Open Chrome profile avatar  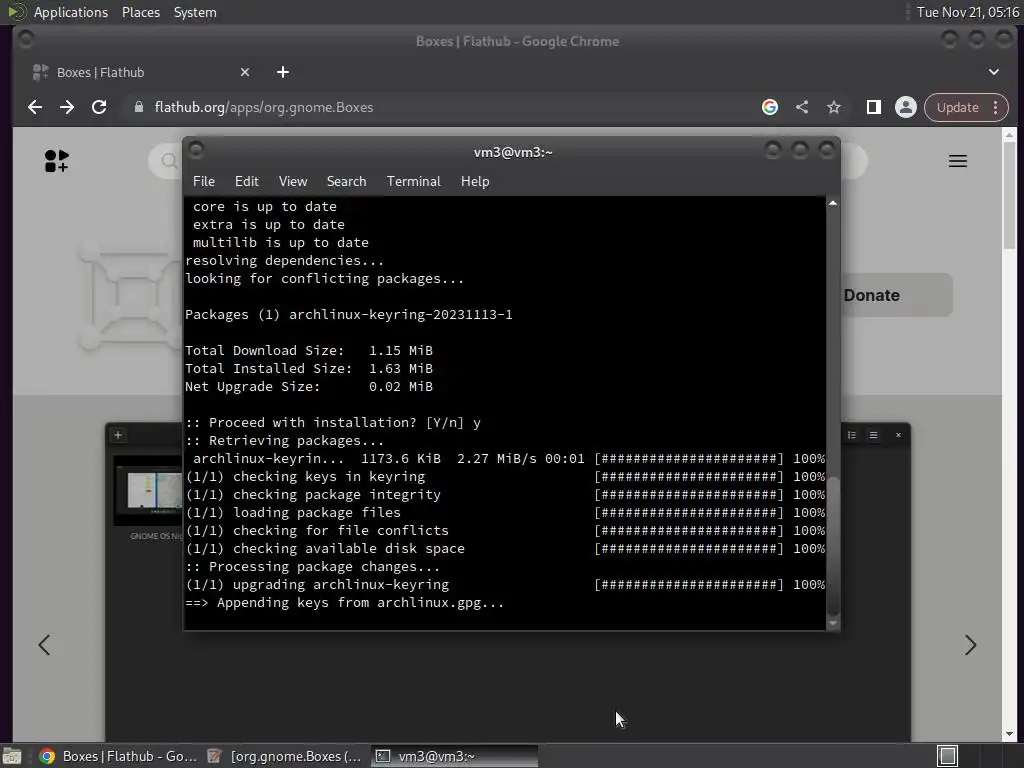906,107
